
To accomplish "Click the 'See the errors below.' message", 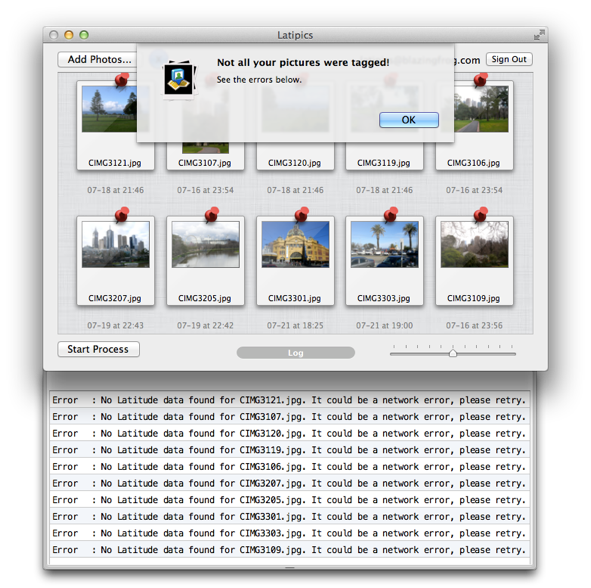I will pos(259,80).
